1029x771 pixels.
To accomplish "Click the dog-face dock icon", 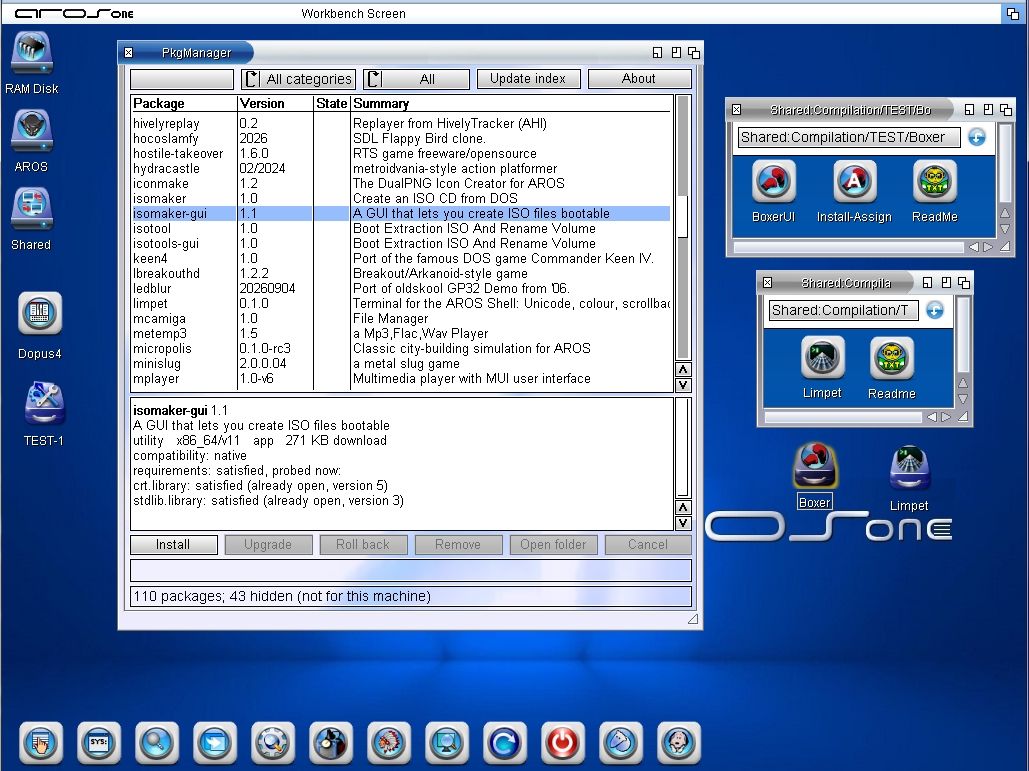I will (x=679, y=743).
